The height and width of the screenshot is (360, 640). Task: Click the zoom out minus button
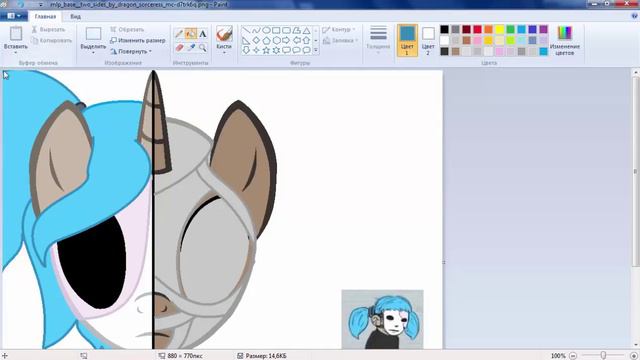tap(573, 356)
